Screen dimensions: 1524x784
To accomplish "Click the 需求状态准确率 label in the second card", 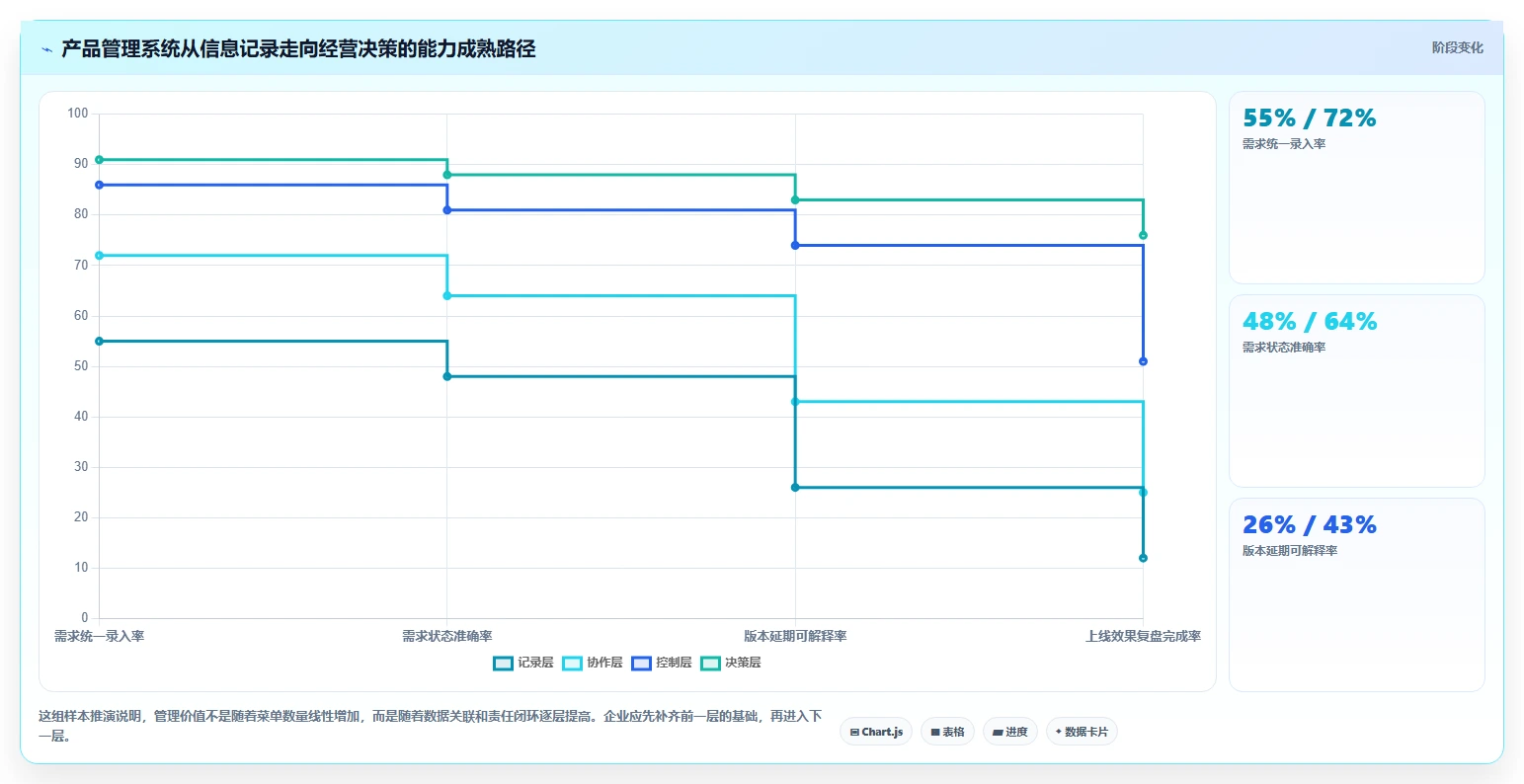I will tap(1284, 348).
